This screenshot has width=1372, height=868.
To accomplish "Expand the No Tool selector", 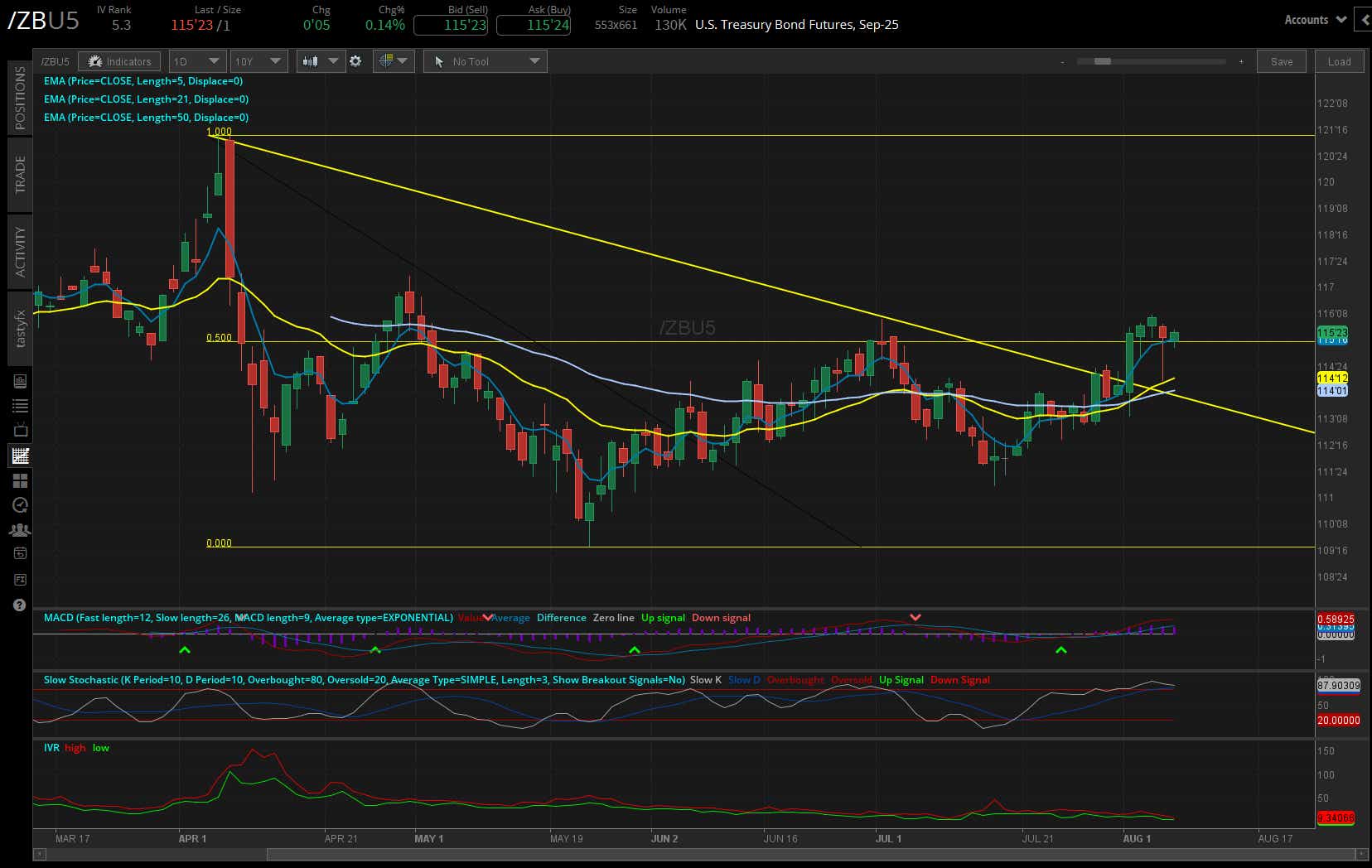I will tap(485, 60).
